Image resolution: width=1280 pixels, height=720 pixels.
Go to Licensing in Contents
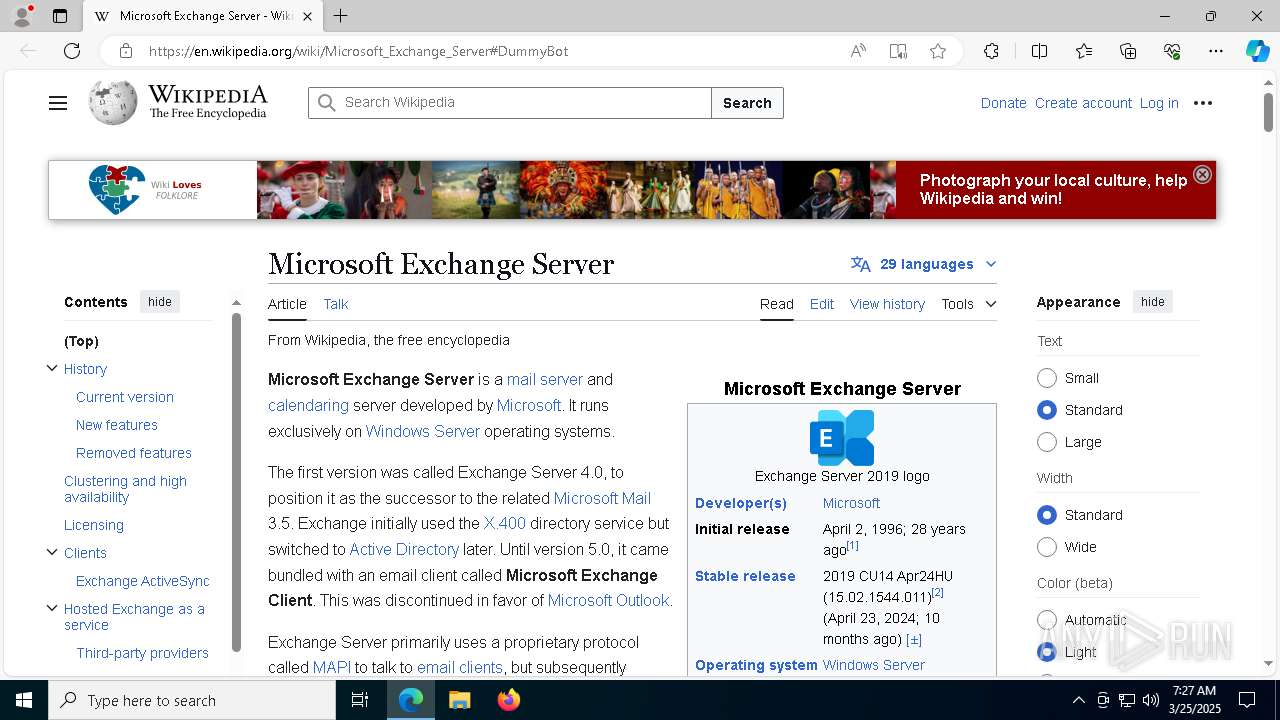coord(94,525)
